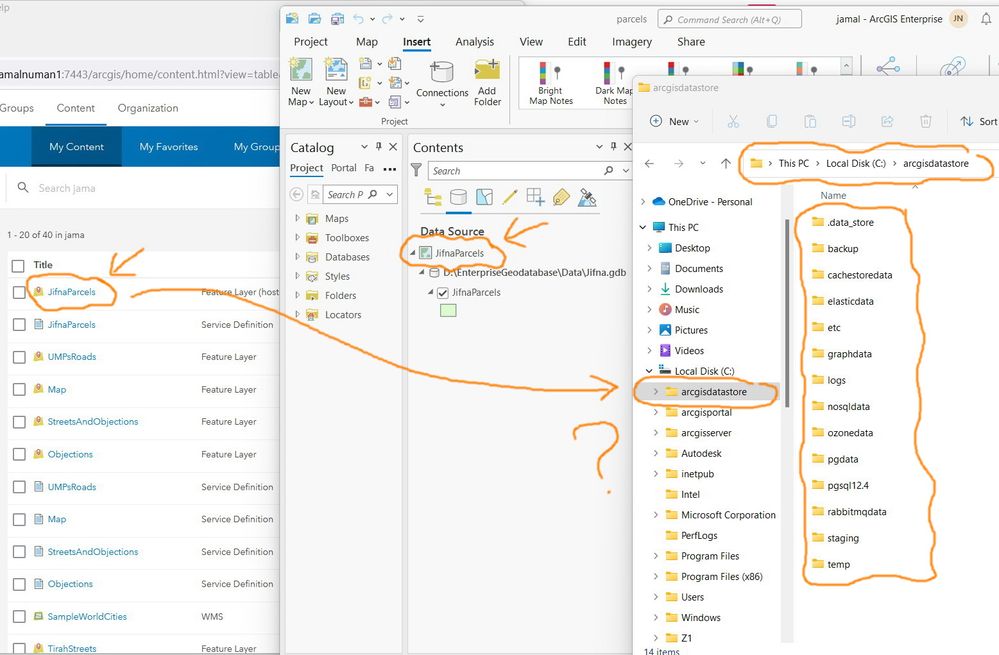Switch to the Map ribbon tab
This screenshot has width=999, height=655.
[366, 41]
